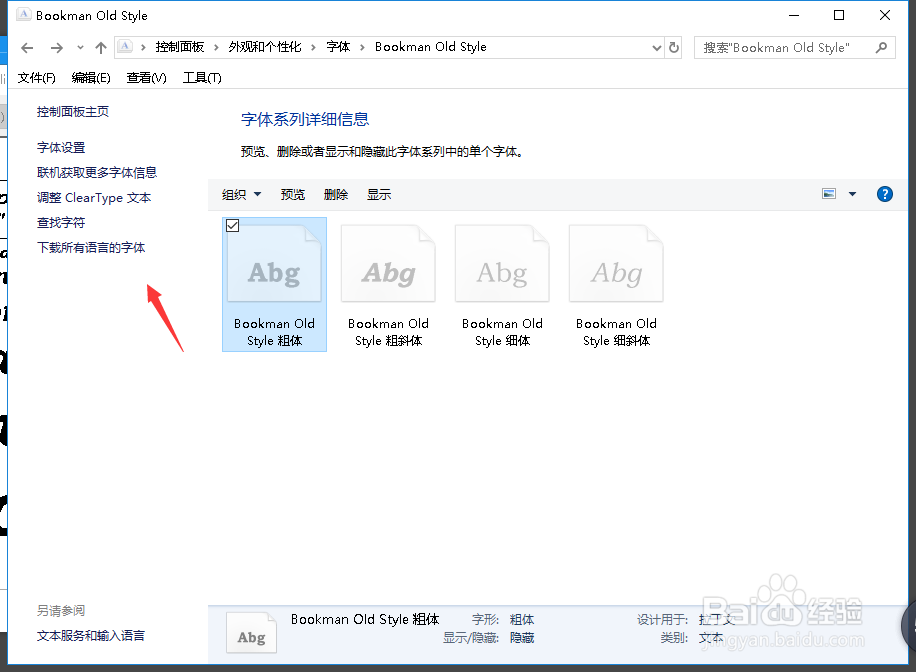Image resolution: width=916 pixels, height=672 pixels.
Task: Close the Bookman Old Style window
Action: click(885, 15)
